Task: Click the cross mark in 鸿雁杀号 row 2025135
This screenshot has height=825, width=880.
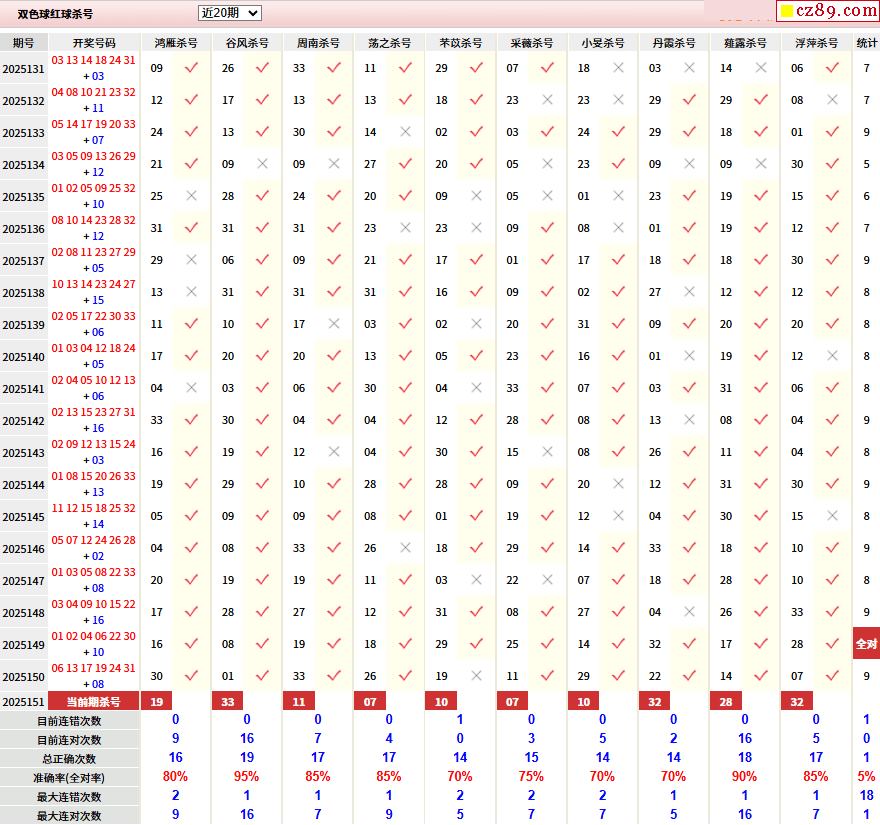Action: click(191, 196)
